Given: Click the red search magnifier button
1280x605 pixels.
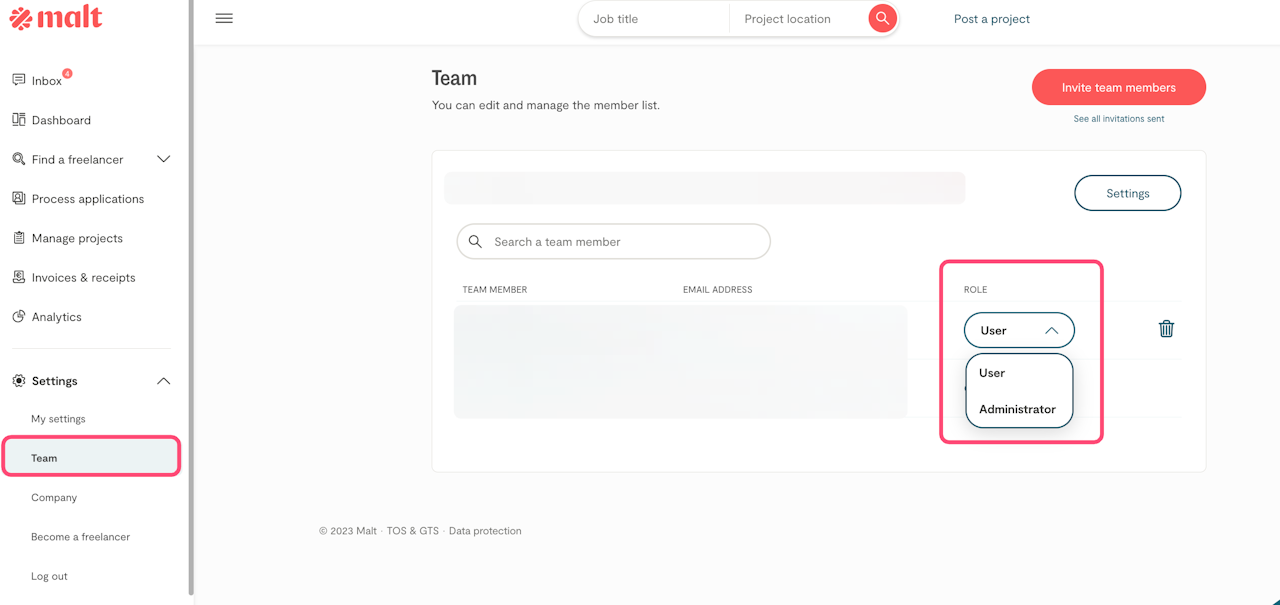Looking at the screenshot, I should click(882, 19).
